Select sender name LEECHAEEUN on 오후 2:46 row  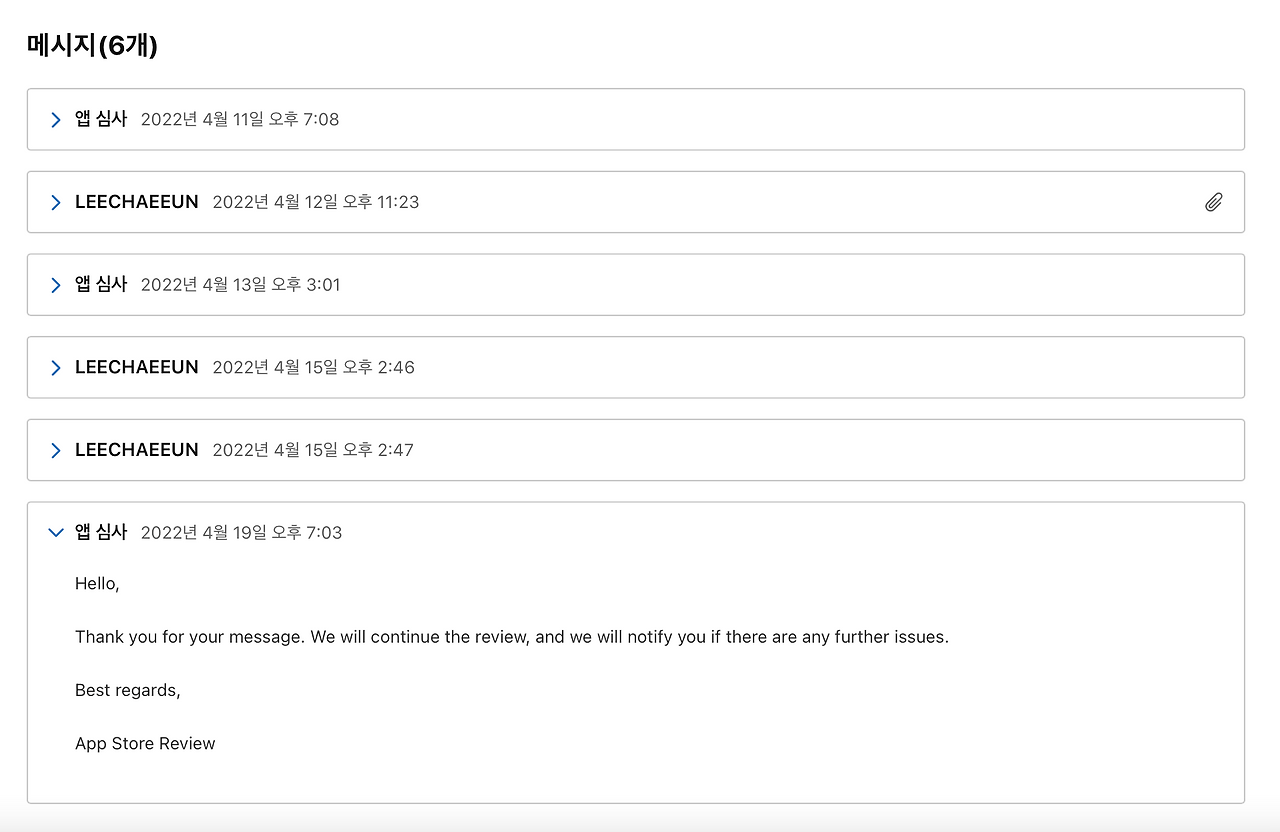pos(137,368)
